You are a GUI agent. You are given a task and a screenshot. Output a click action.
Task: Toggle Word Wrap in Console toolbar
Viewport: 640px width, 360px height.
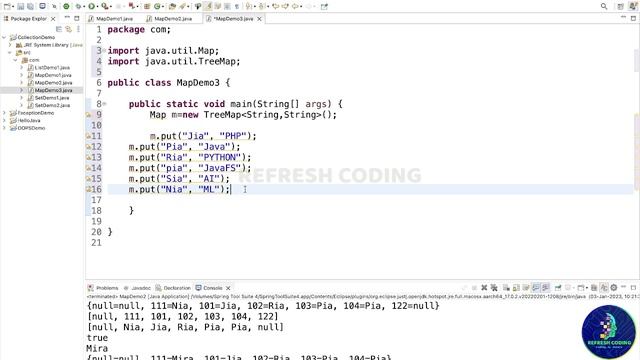526,288
